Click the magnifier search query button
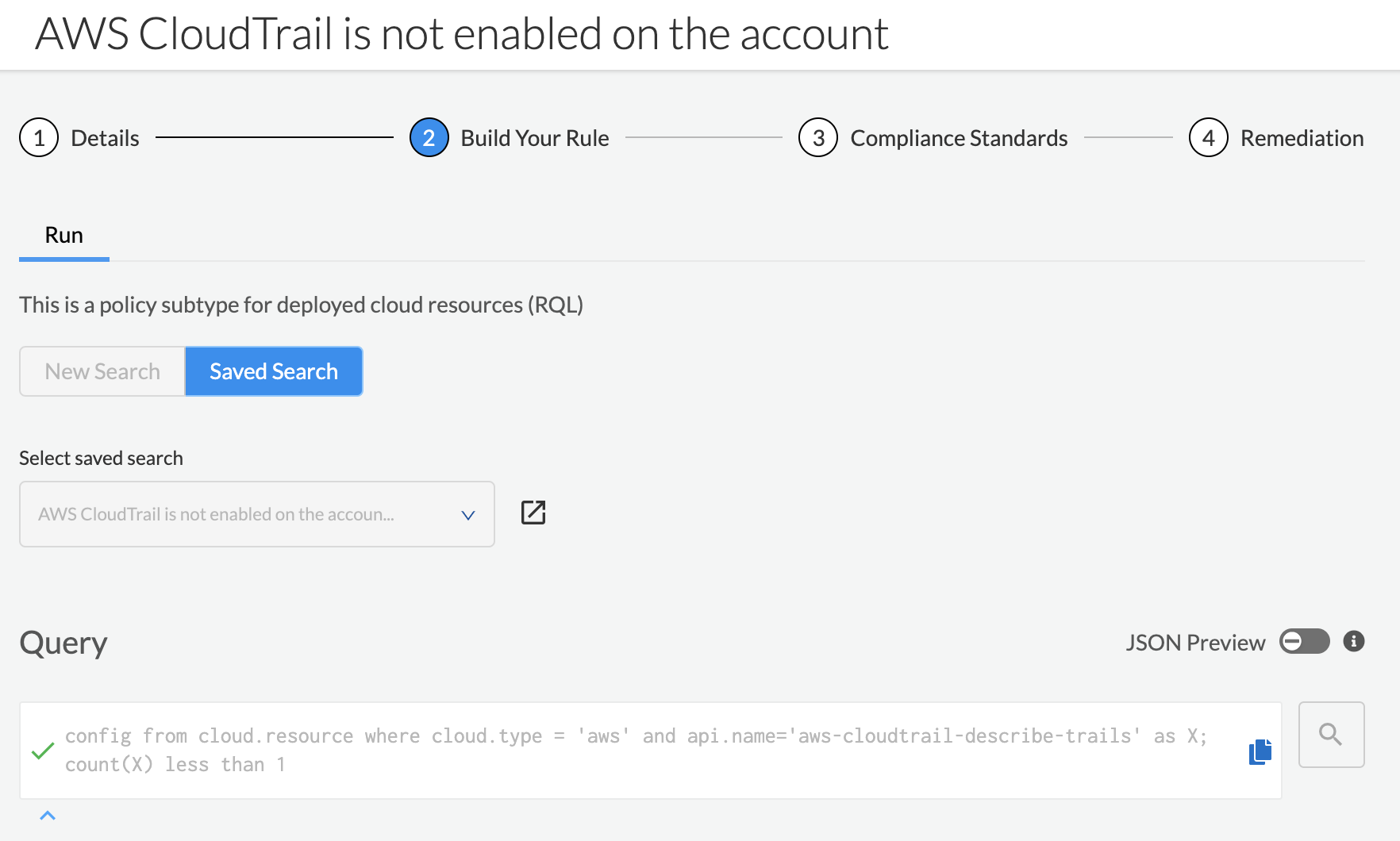 click(x=1331, y=735)
